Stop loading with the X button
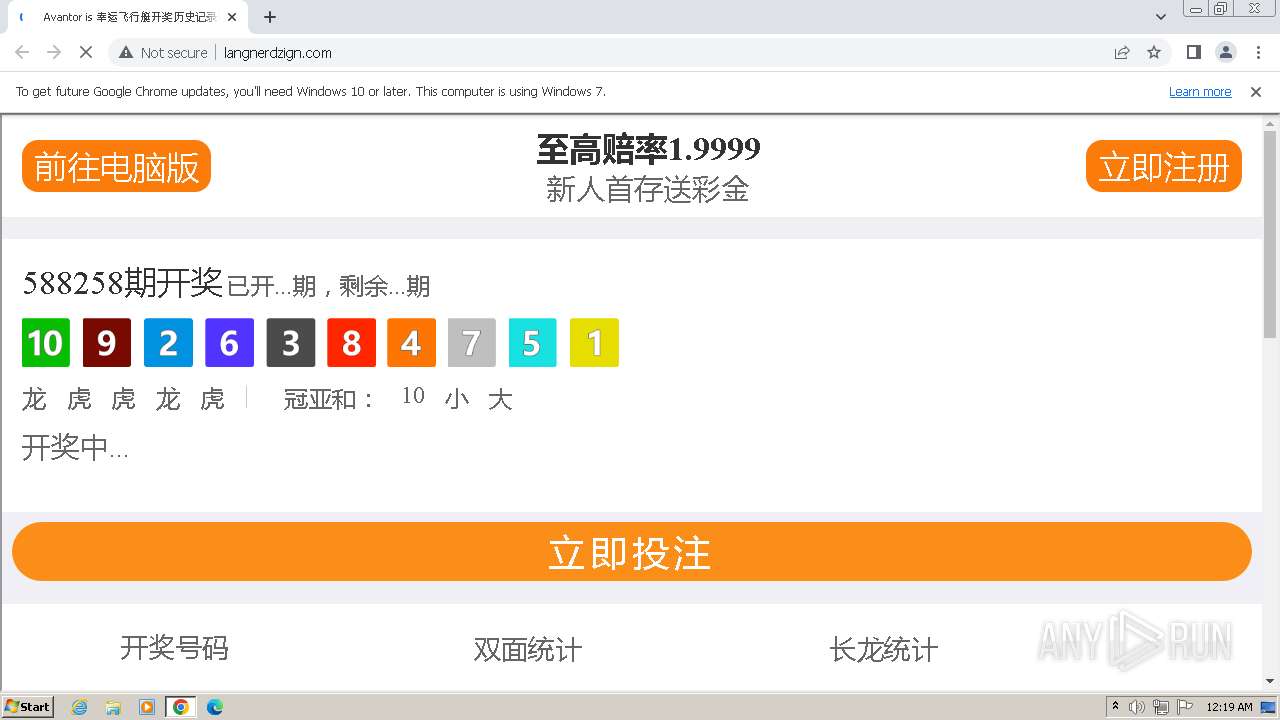The height and width of the screenshot is (720, 1280). [x=86, y=52]
